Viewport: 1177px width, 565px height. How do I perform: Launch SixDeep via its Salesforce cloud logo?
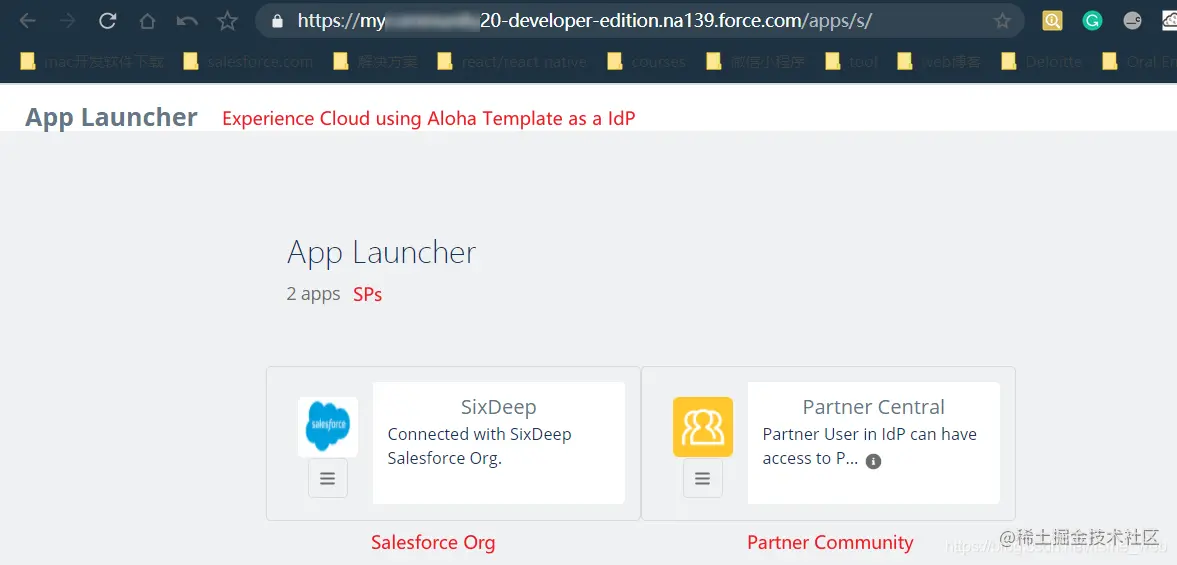[327, 427]
